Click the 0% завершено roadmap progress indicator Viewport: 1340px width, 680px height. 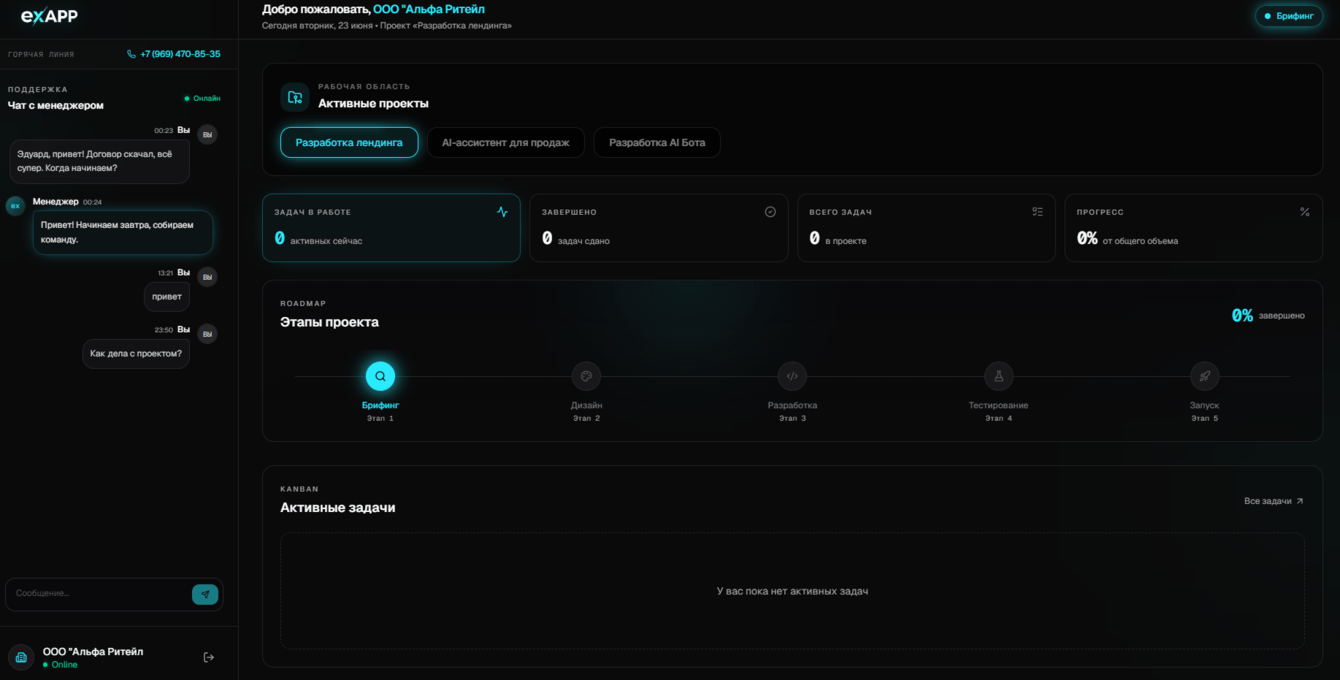(x=1267, y=315)
